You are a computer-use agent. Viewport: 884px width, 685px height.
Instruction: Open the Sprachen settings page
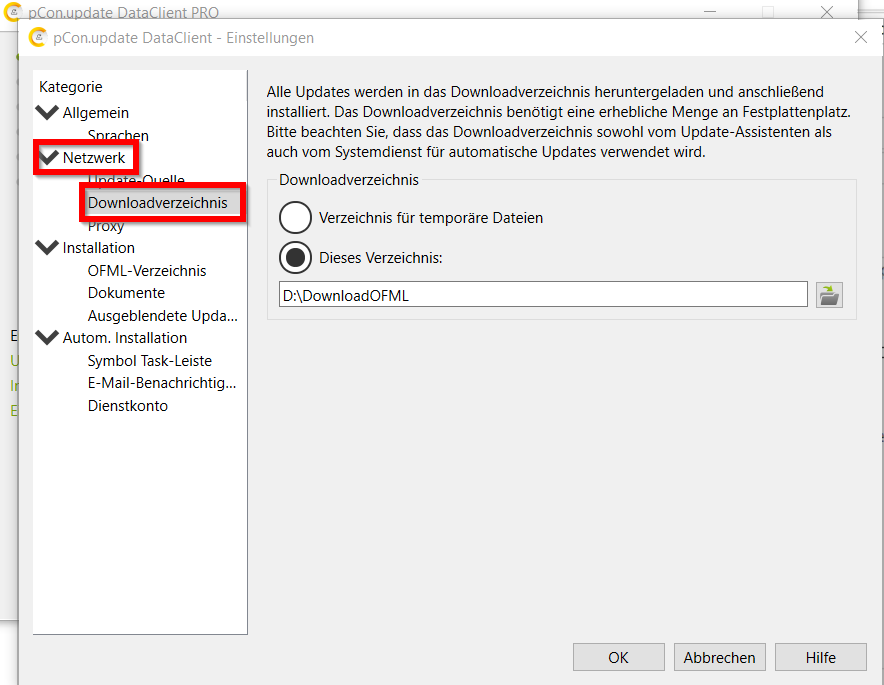point(118,136)
